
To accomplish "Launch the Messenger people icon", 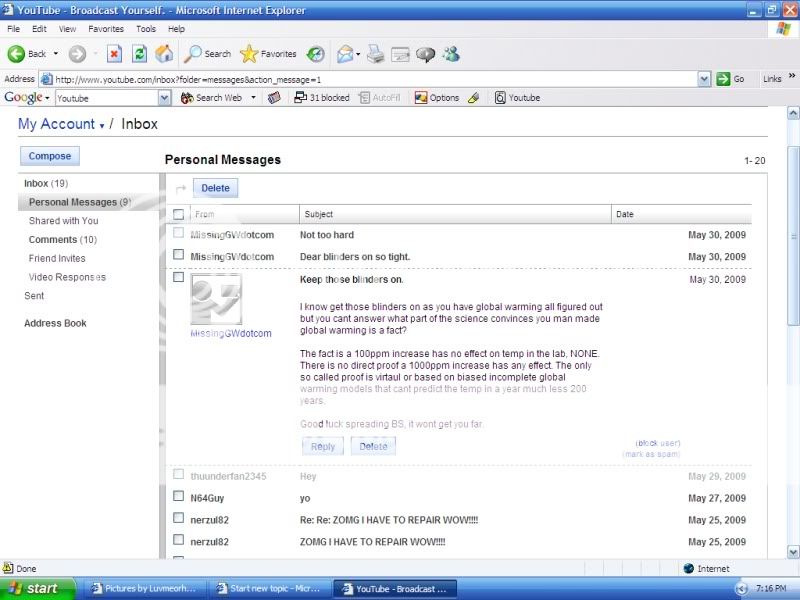I will click(x=451, y=54).
